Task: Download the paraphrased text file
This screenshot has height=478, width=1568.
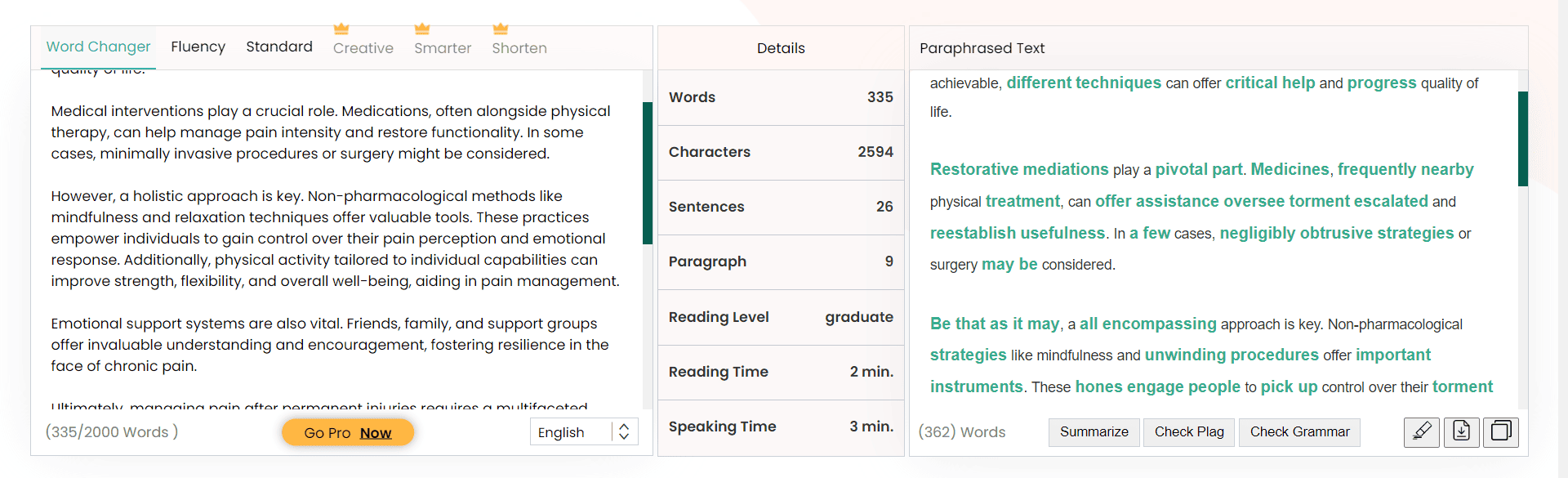Action: coord(1461,431)
